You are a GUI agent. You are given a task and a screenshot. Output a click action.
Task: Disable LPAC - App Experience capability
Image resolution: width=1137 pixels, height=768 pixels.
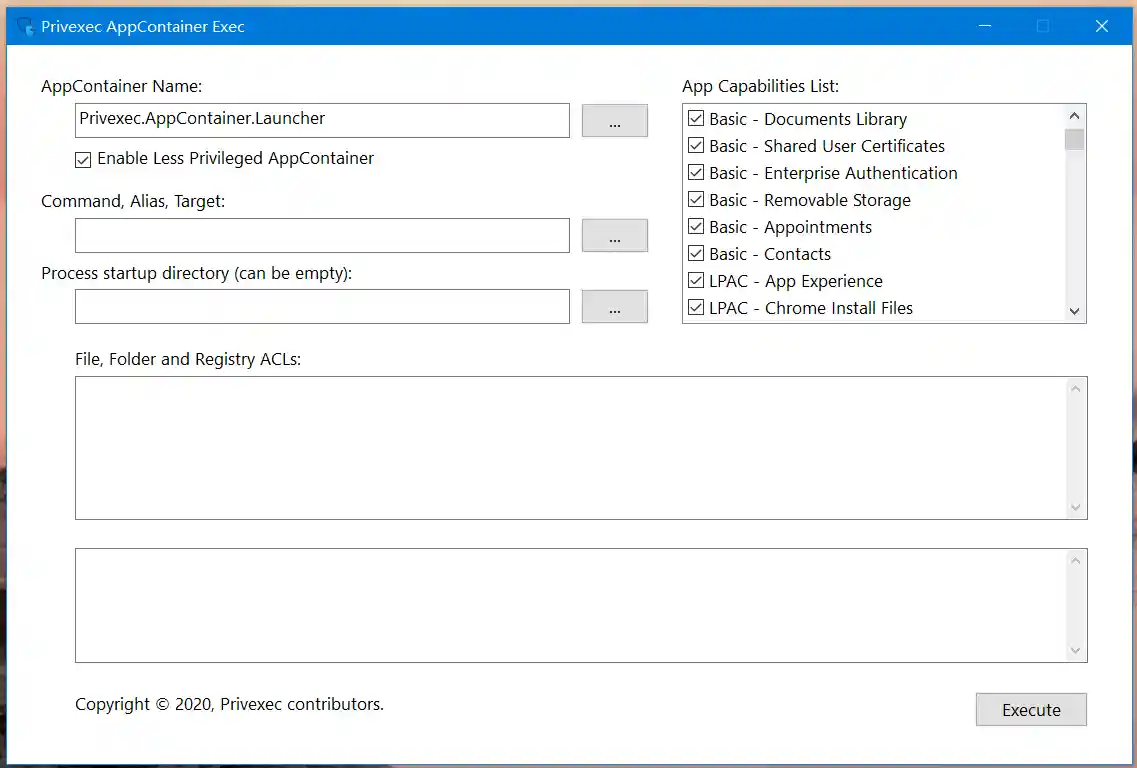(695, 280)
